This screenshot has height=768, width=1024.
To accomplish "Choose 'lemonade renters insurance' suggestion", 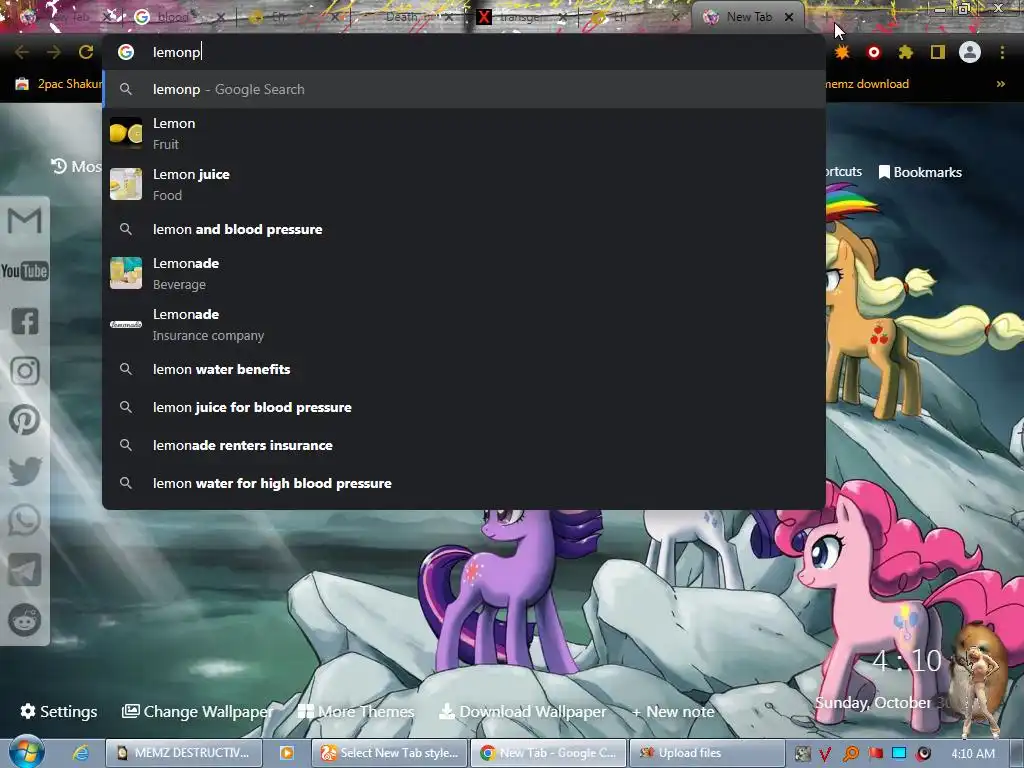I will pyautogui.click(x=464, y=445).
